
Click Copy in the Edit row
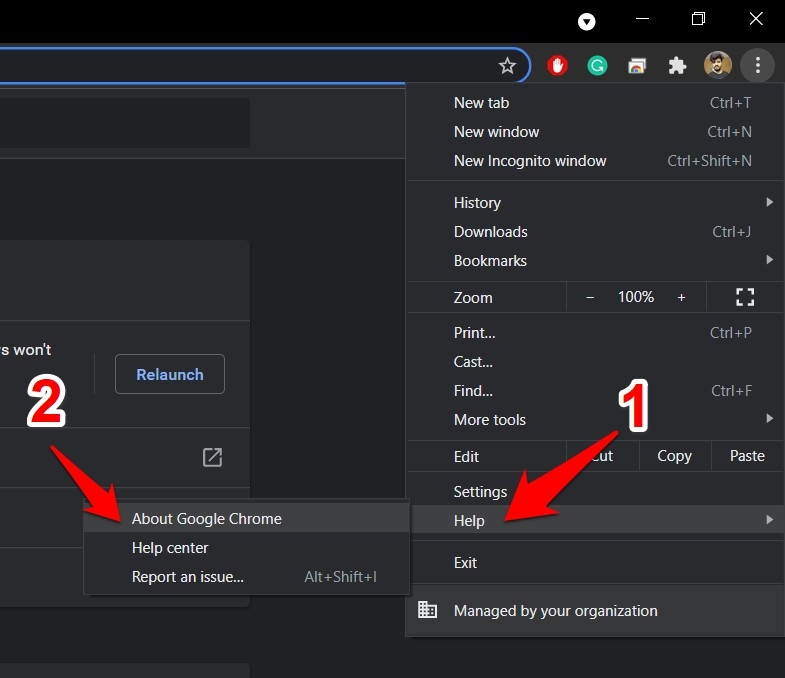(x=674, y=456)
